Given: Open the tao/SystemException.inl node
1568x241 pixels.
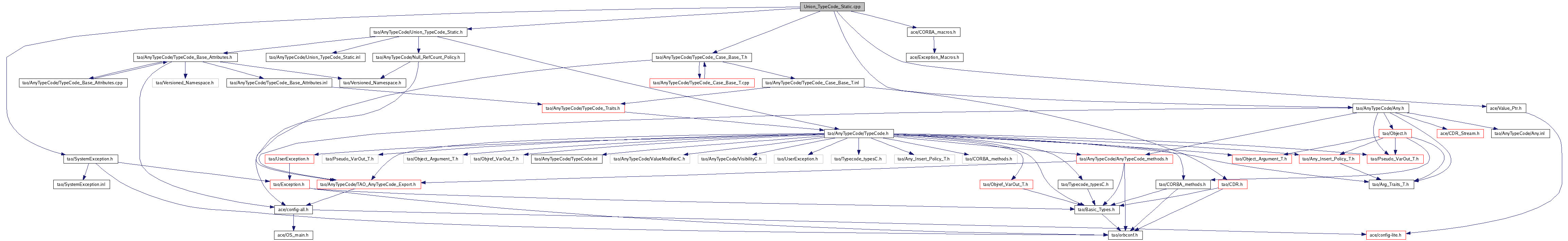Looking at the screenshot, I should pyautogui.click(x=81, y=184).
